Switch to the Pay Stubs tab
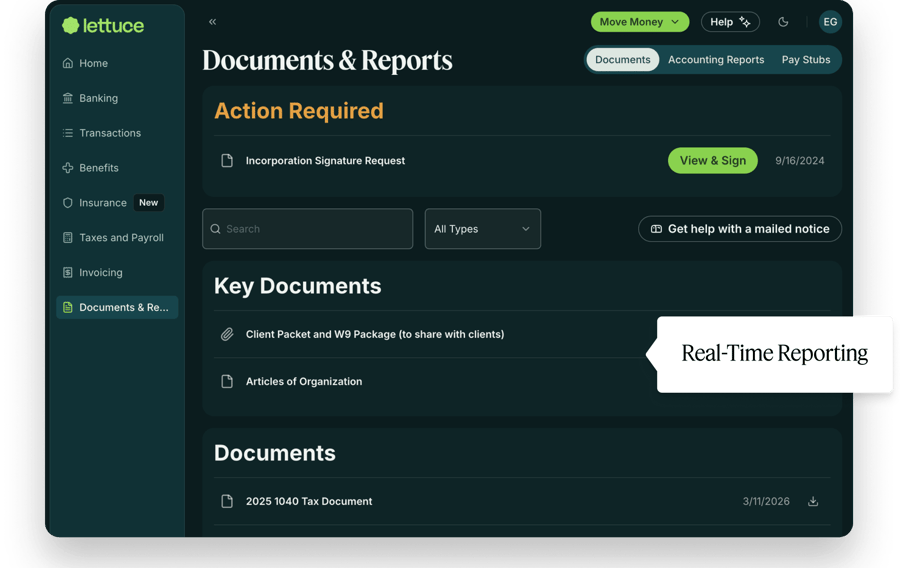Viewport: 900px width, 568px height. tap(806, 60)
